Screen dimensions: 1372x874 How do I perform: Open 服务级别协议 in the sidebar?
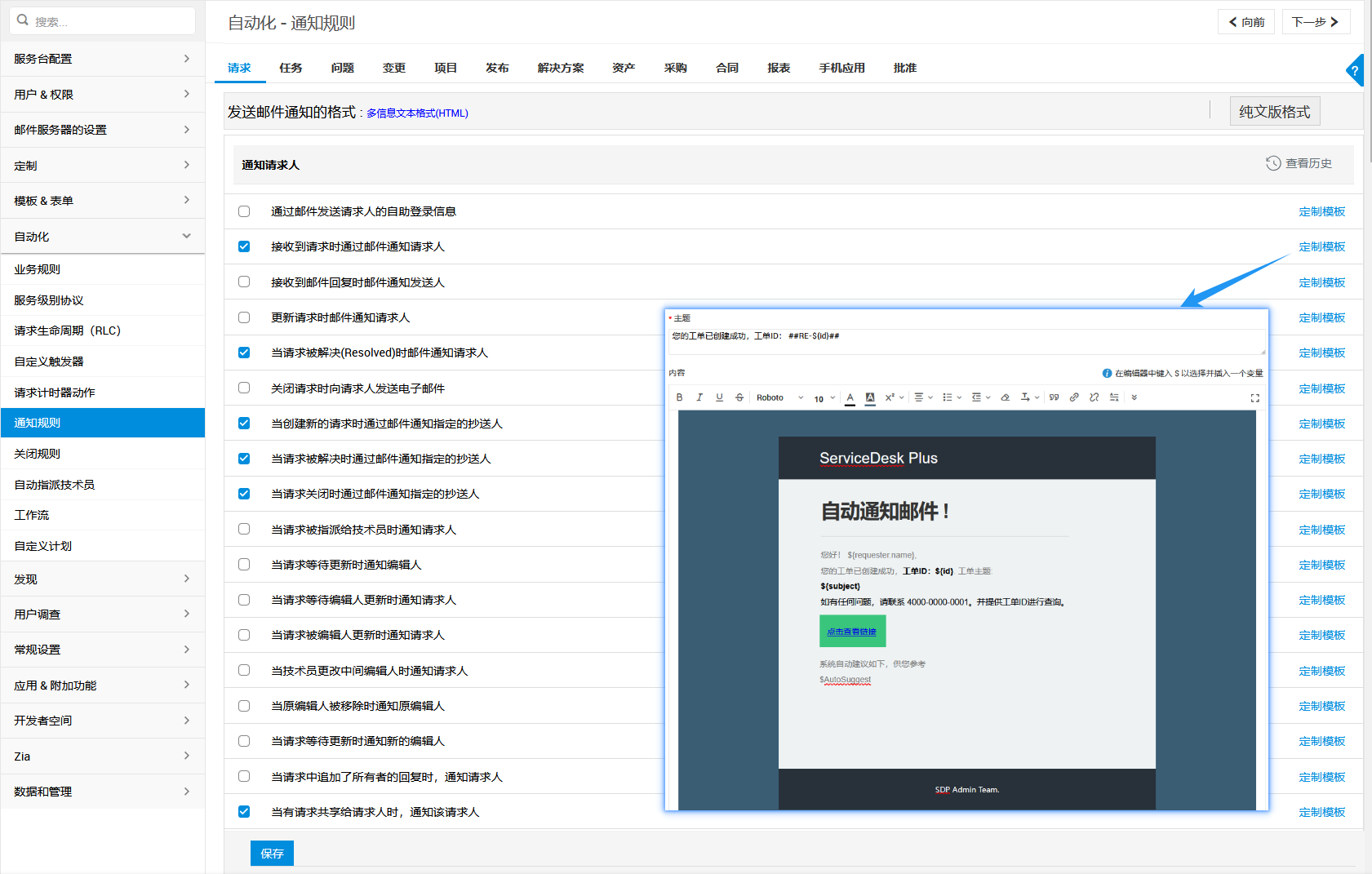[103, 300]
